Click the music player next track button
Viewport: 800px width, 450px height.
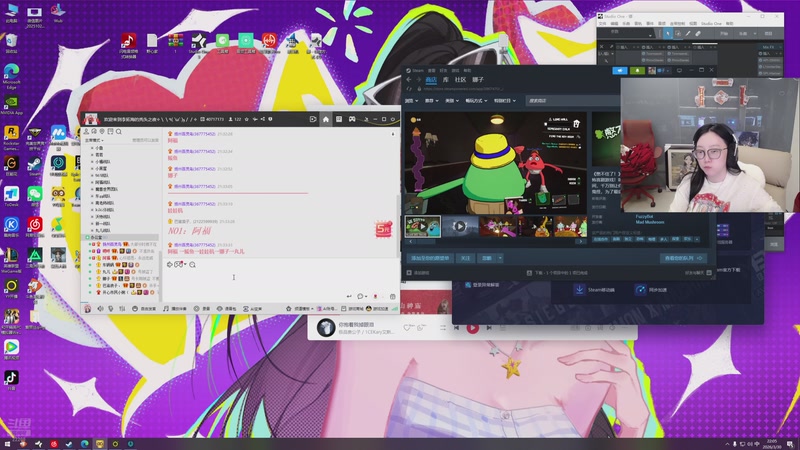[x=489, y=328]
